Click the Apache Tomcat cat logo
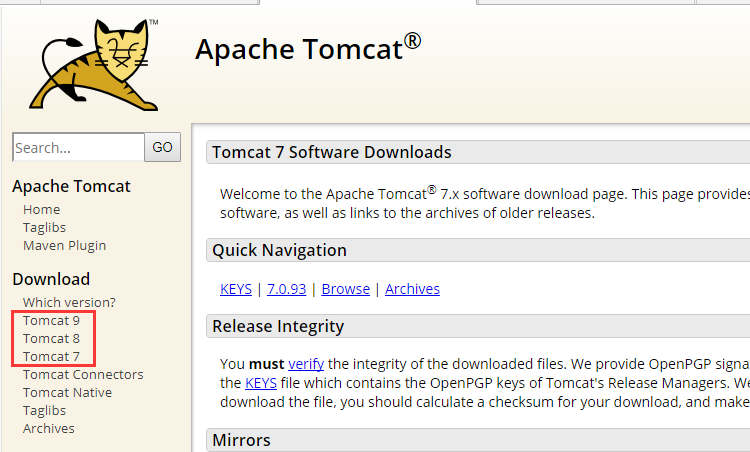The width and height of the screenshot is (750, 452). [94, 65]
